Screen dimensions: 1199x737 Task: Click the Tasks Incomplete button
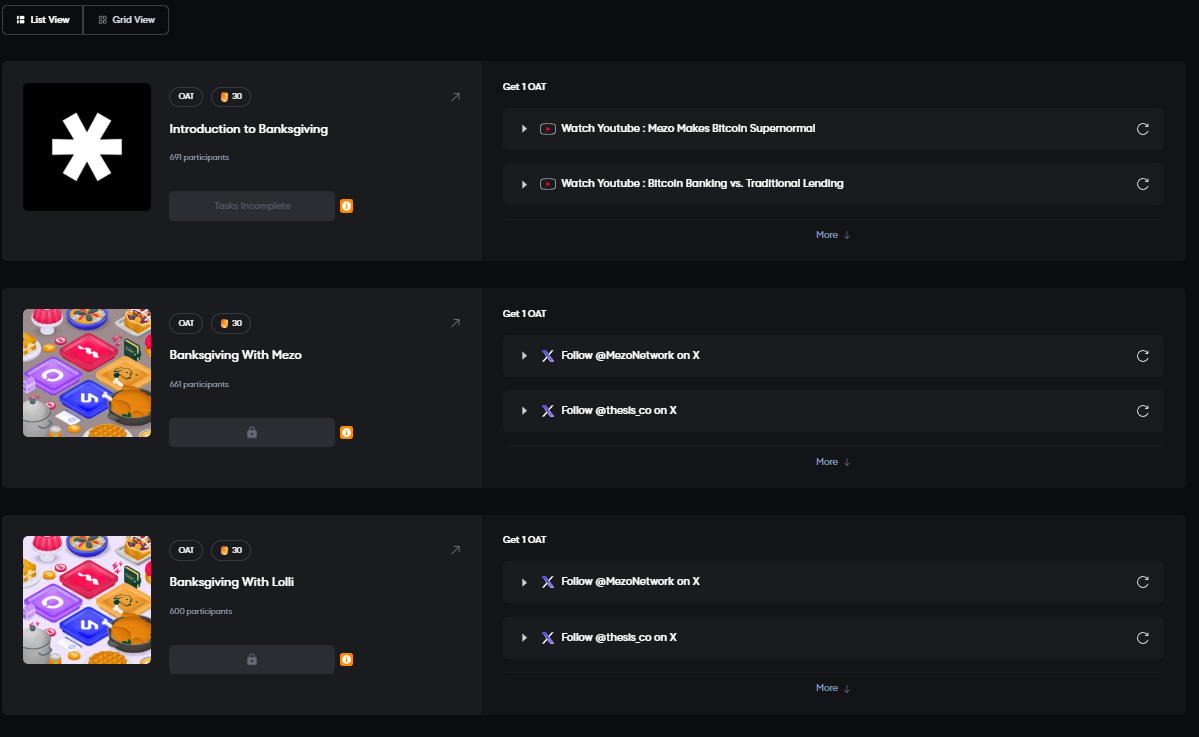[252, 206]
